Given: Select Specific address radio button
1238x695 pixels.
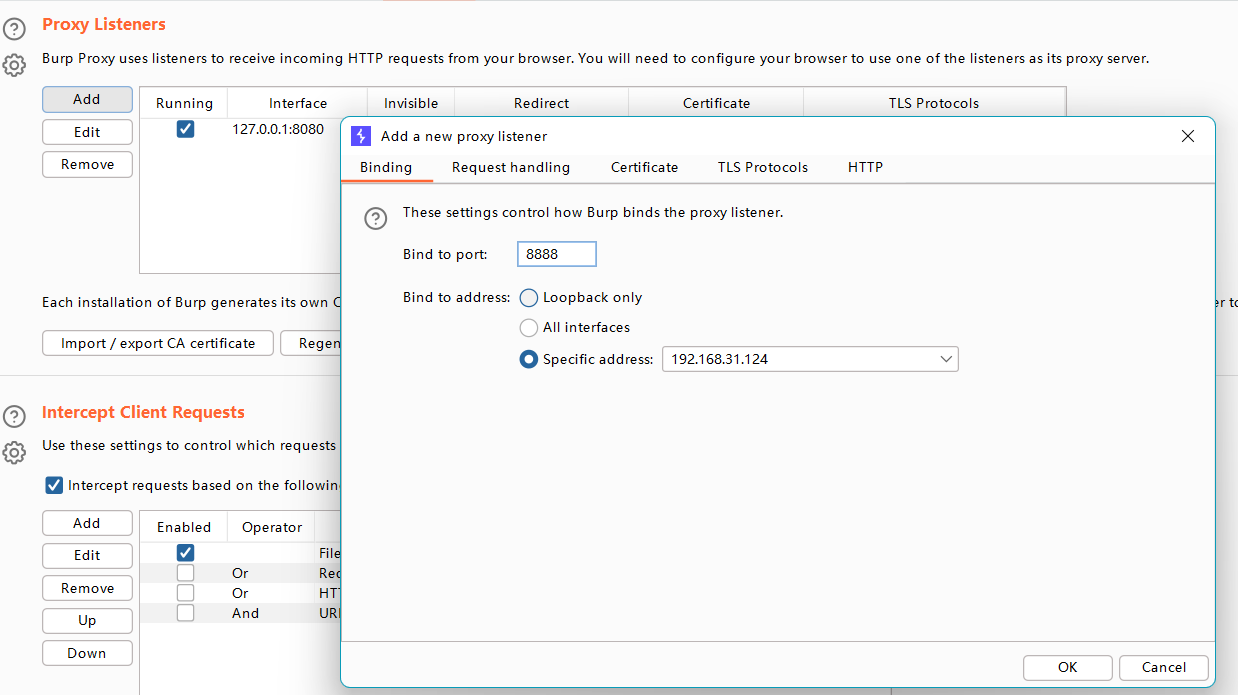Looking at the screenshot, I should coord(529,359).
